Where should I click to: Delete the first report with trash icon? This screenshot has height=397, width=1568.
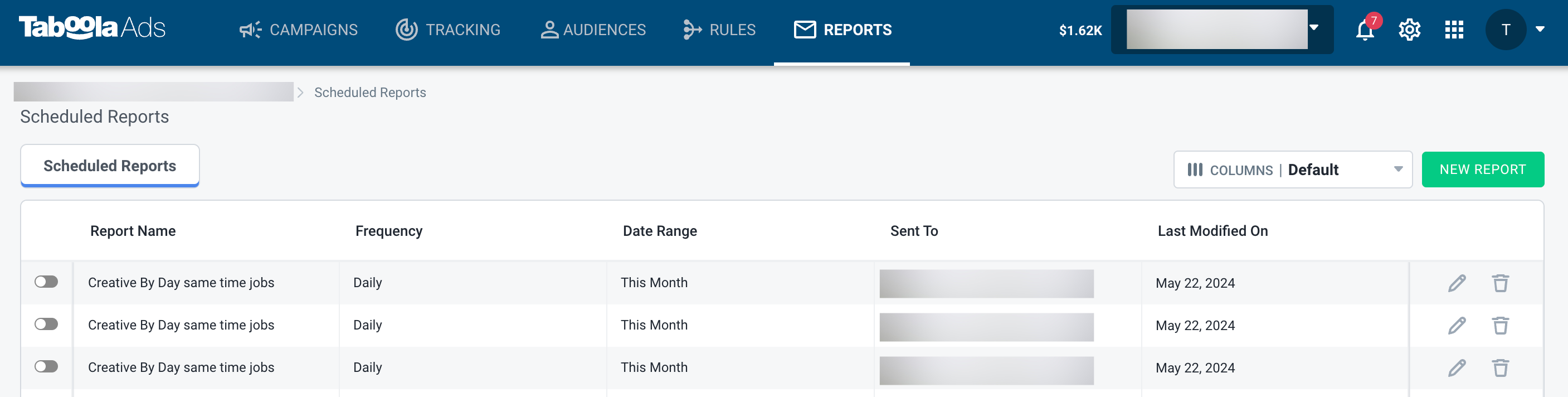1501,283
